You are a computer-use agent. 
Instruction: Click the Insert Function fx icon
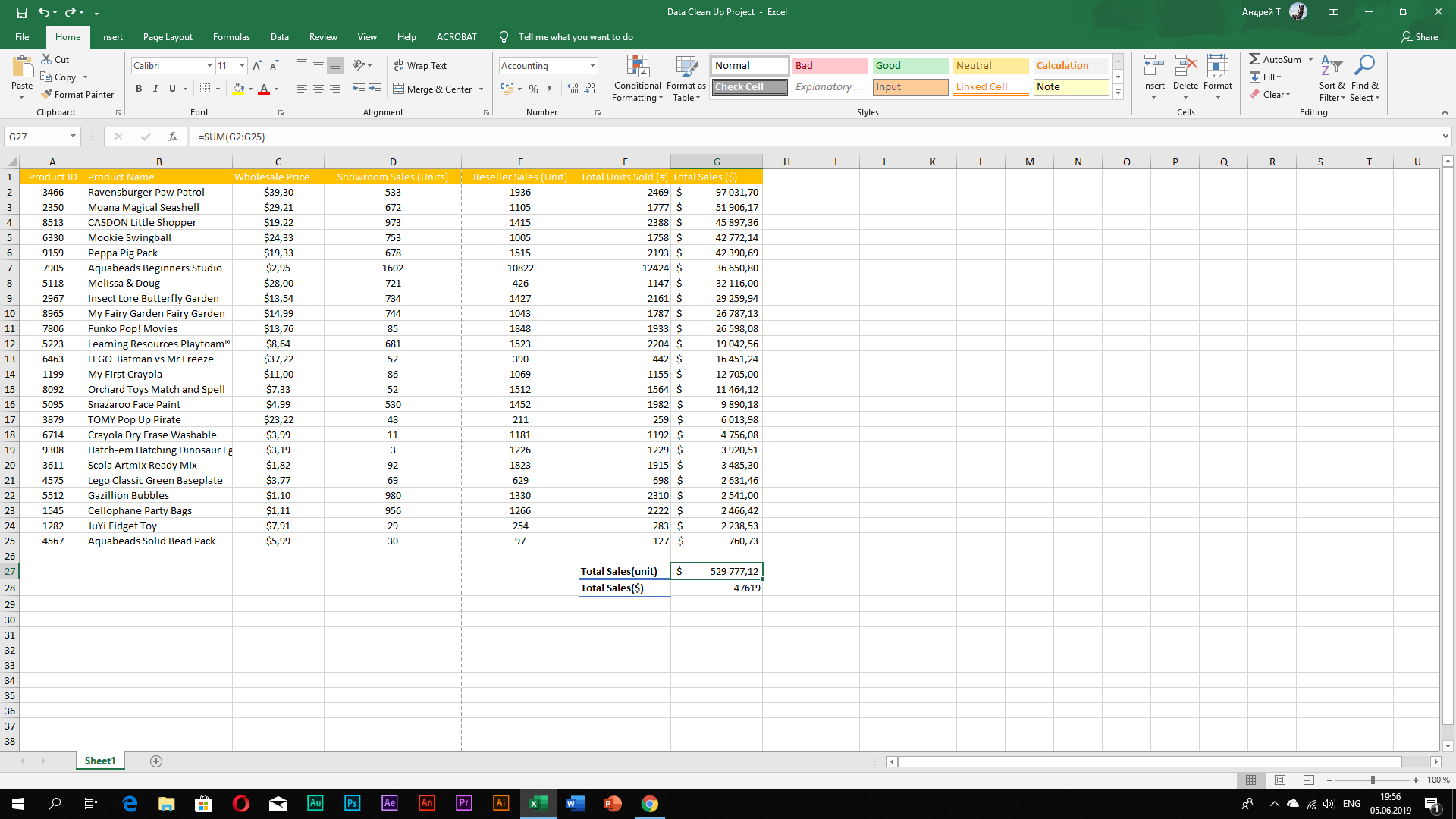[x=173, y=136]
